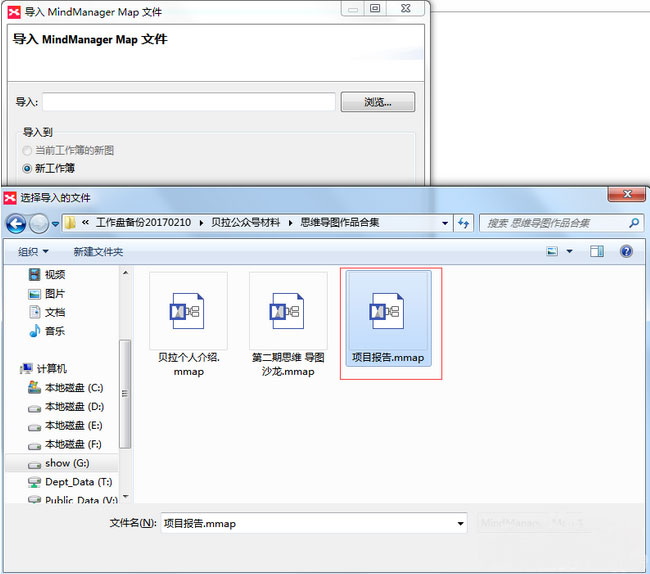Click folder icon in address bar

pyautogui.click(x=70, y=223)
